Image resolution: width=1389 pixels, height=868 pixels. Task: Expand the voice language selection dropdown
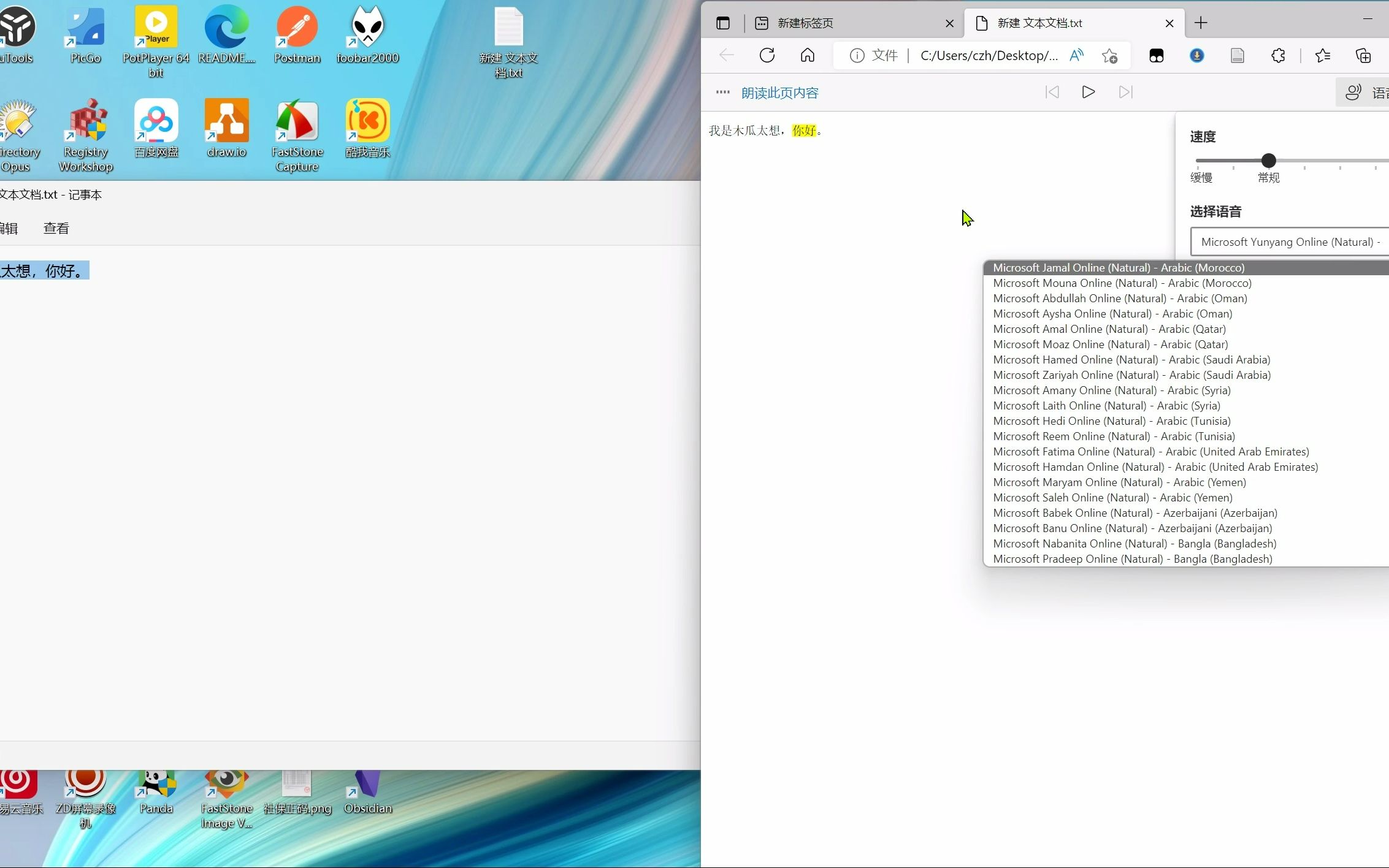tap(1290, 241)
